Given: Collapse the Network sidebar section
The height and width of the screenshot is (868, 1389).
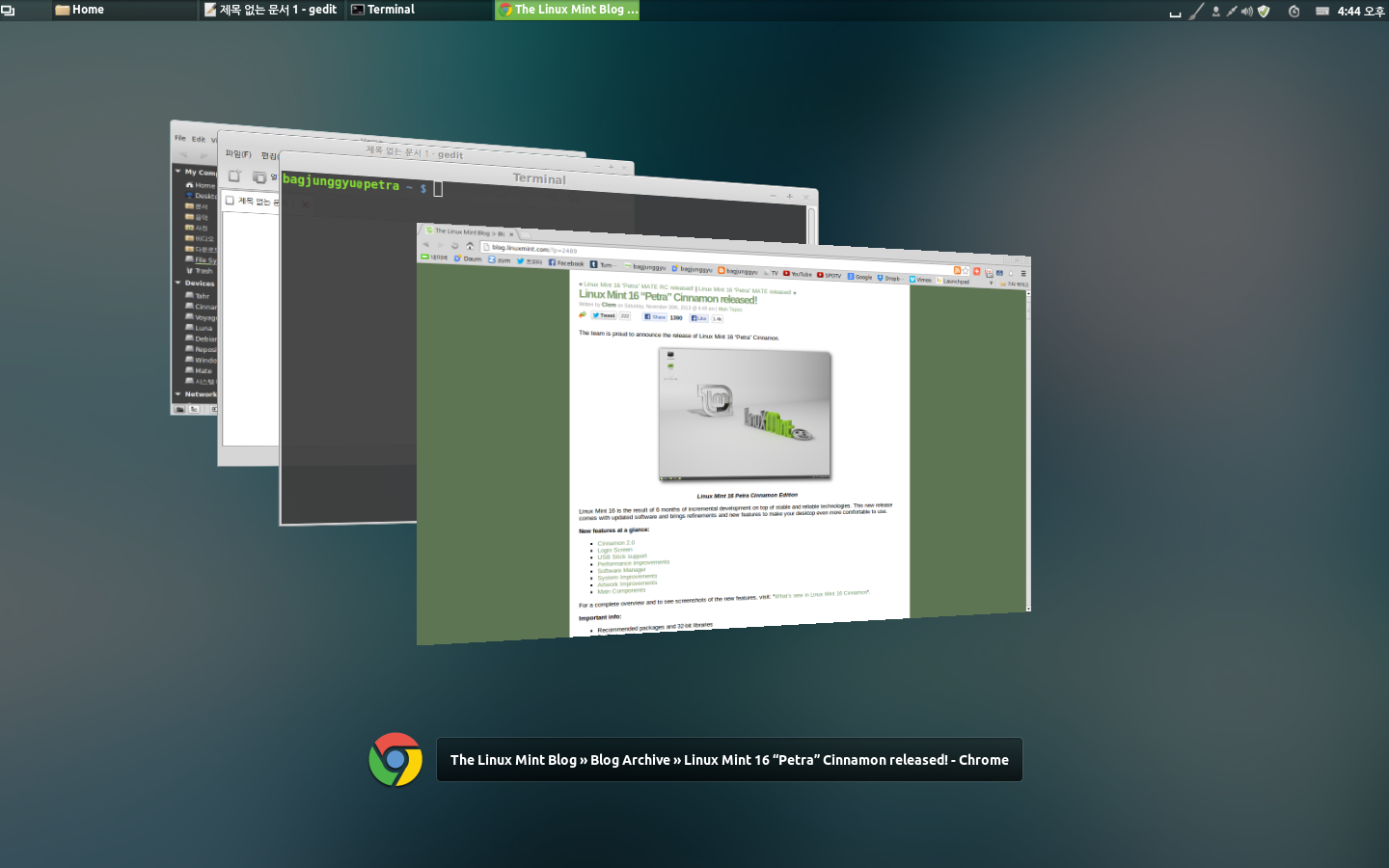Looking at the screenshot, I should click(177, 393).
